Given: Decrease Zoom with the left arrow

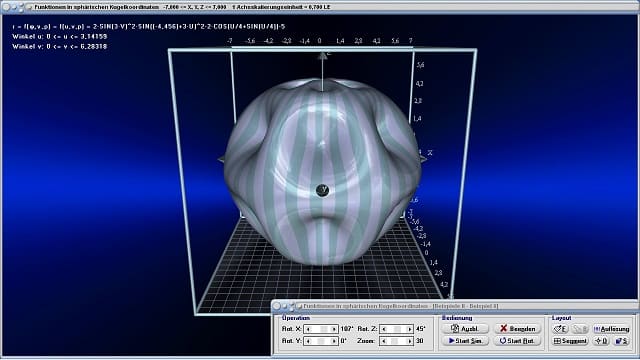Looking at the screenshot, I should 384,341.
